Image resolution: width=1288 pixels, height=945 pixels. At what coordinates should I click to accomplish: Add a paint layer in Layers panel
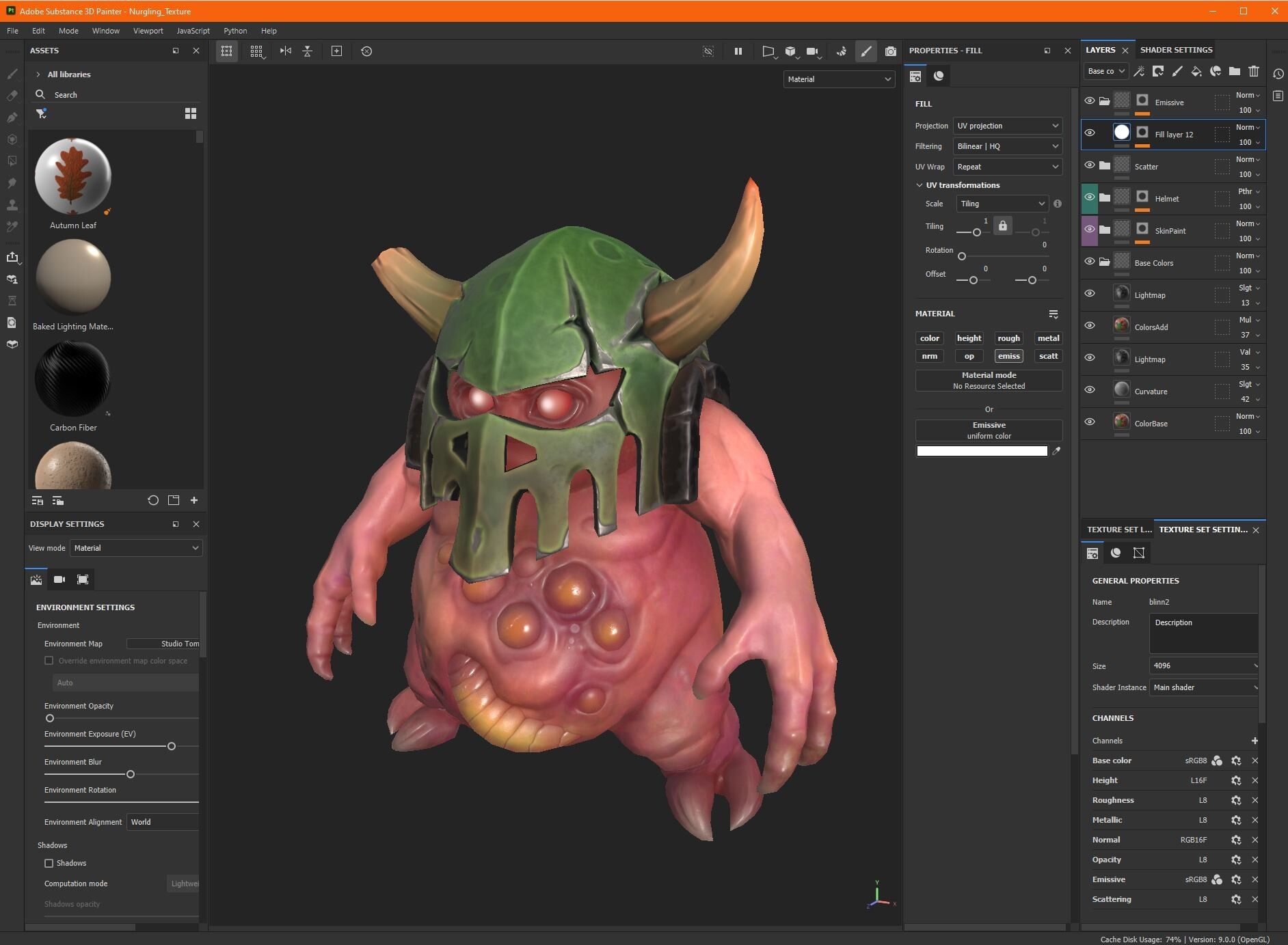tap(1177, 71)
